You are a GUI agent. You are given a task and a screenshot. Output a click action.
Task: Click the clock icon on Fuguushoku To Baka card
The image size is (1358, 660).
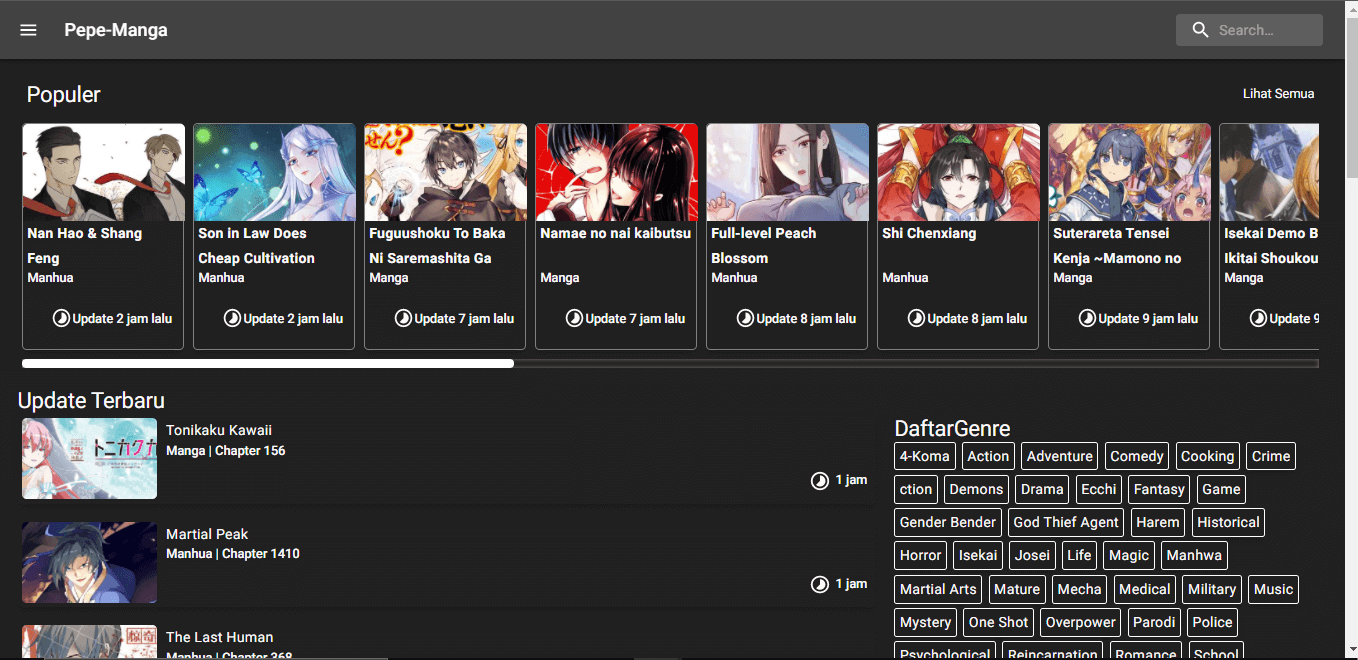[x=403, y=318]
